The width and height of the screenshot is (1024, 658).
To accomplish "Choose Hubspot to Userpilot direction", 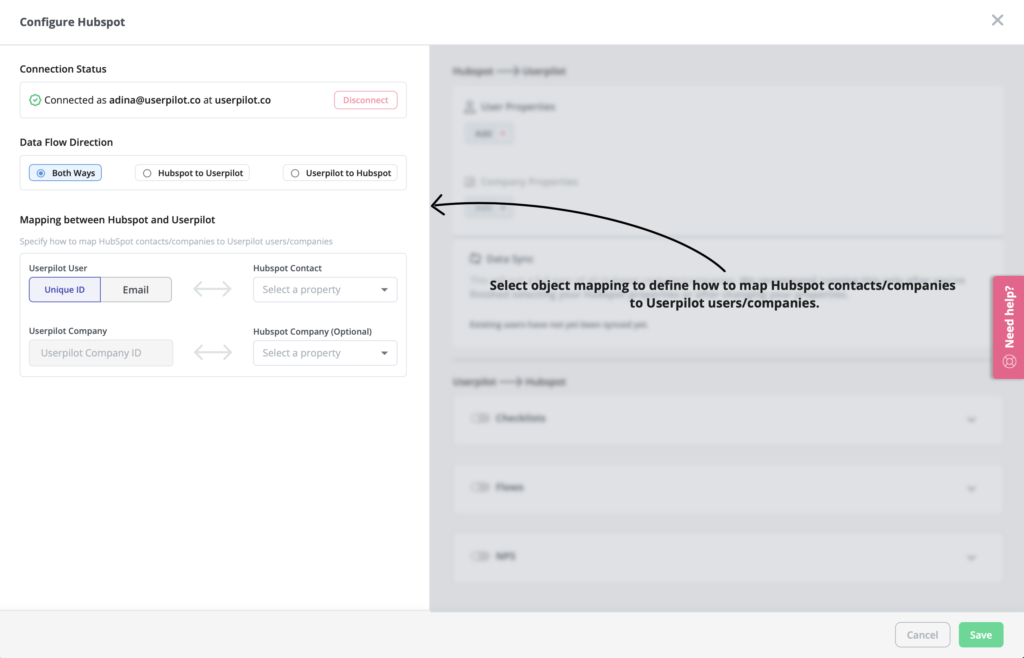I will coord(192,173).
